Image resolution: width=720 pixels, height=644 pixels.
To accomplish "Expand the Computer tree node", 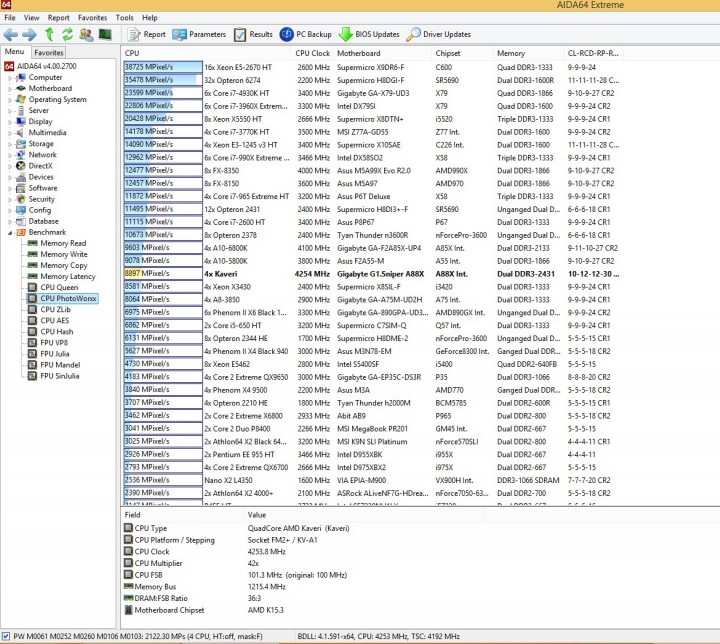I will (9, 77).
